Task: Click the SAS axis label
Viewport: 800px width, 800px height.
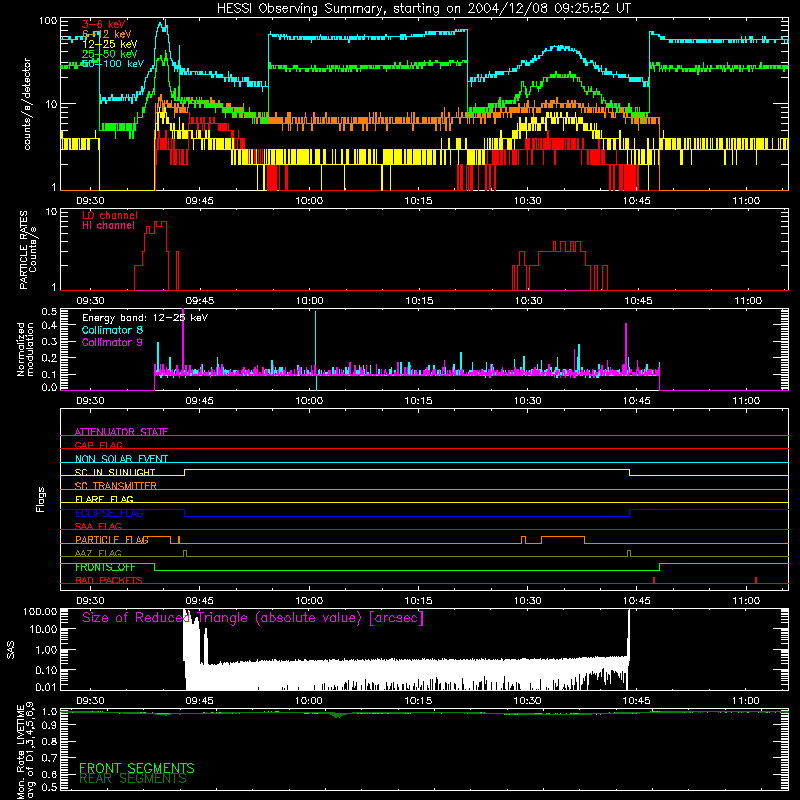Action: [11, 650]
